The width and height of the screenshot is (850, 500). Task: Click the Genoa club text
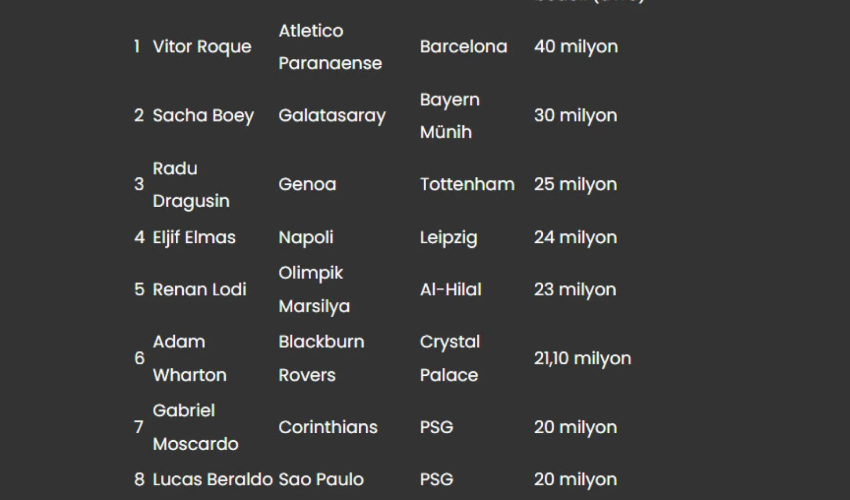click(307, 185)
